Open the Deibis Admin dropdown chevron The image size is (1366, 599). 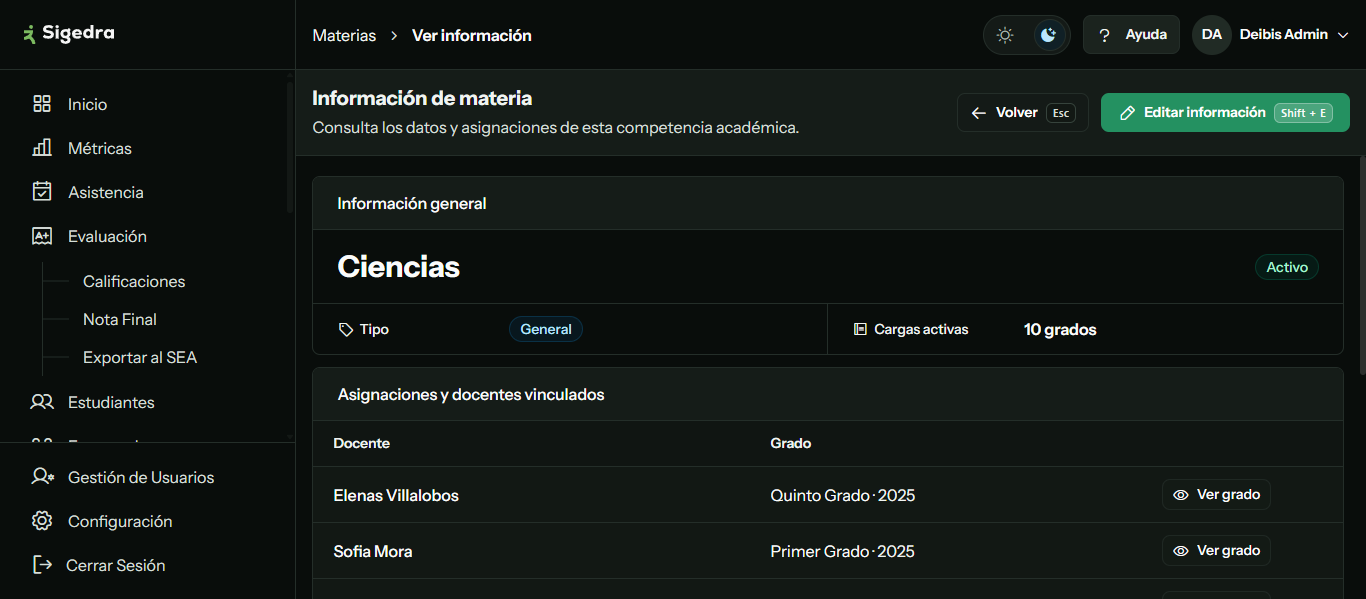tap(1343, 35)
